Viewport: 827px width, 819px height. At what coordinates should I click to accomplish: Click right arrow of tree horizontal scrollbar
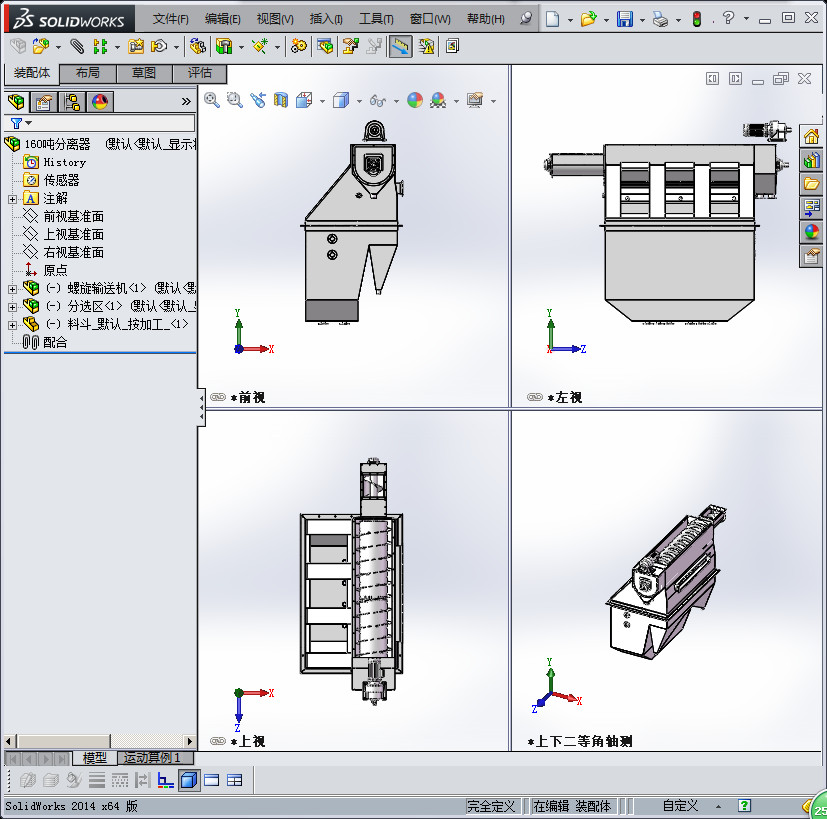(190, 741)
